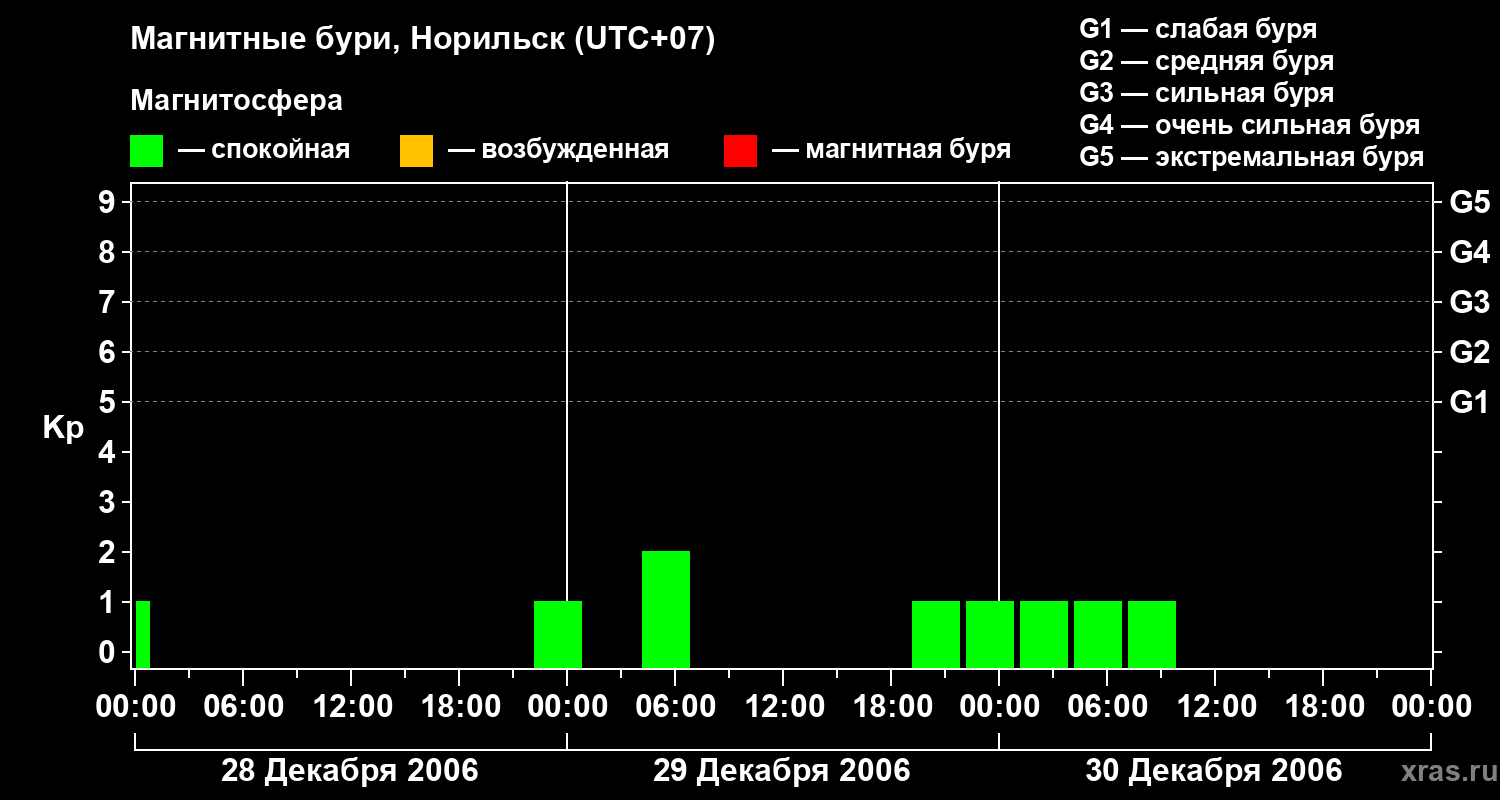Click the 'G1 — слабая буря' legend line

(1198, 29)
